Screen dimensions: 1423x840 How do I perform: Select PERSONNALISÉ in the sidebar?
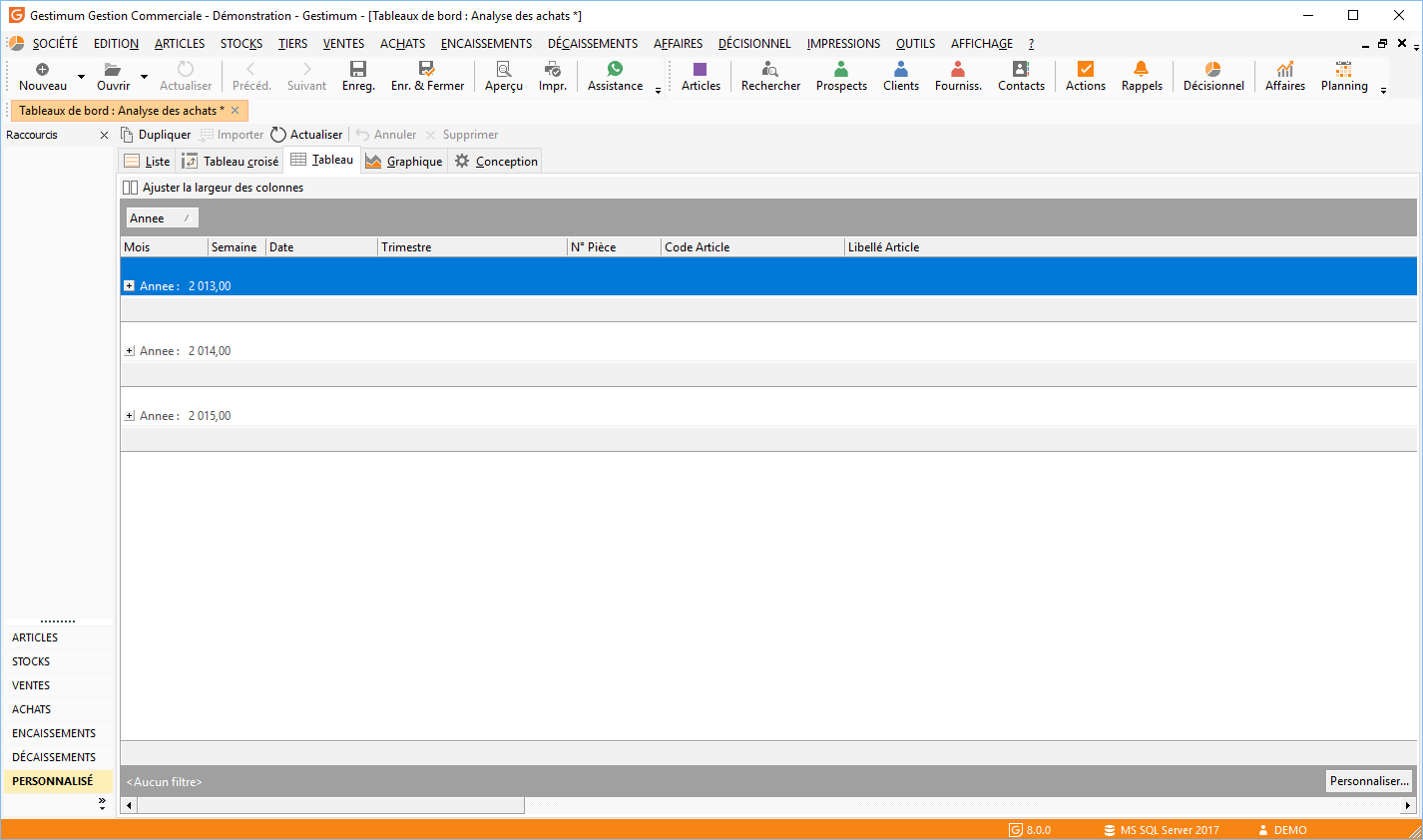tap(58, 781)
